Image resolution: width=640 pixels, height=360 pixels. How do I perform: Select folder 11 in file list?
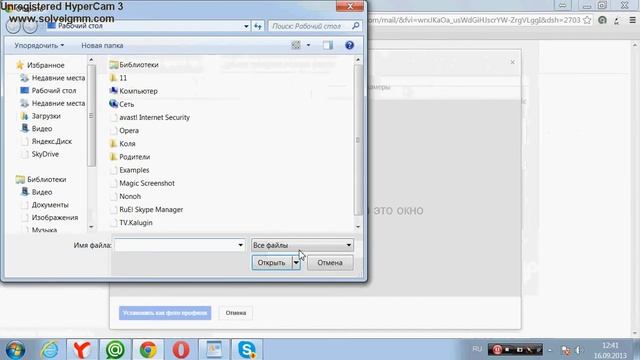(123, 78)
